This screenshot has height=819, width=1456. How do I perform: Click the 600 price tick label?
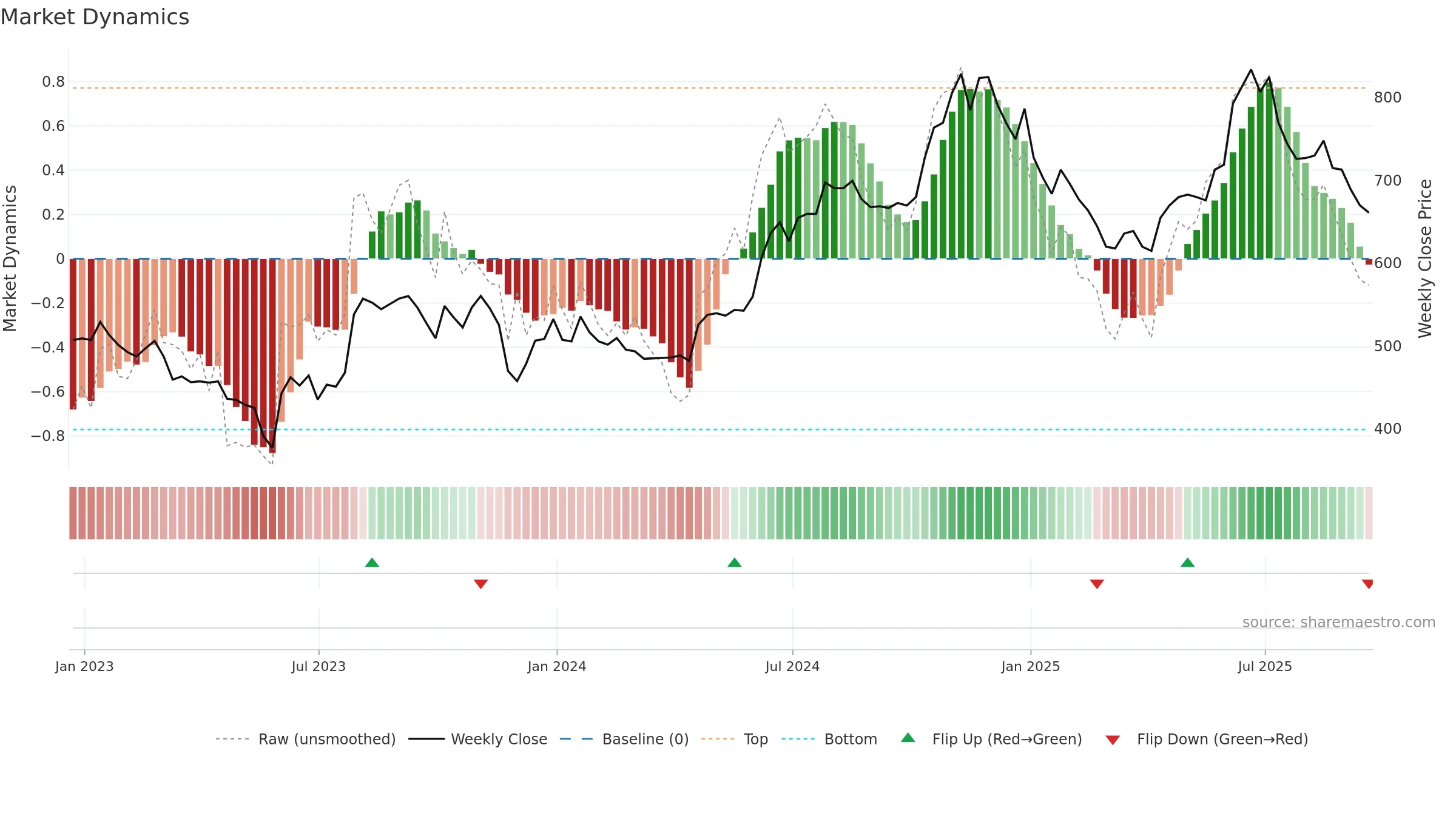[x=1388, y=263]
